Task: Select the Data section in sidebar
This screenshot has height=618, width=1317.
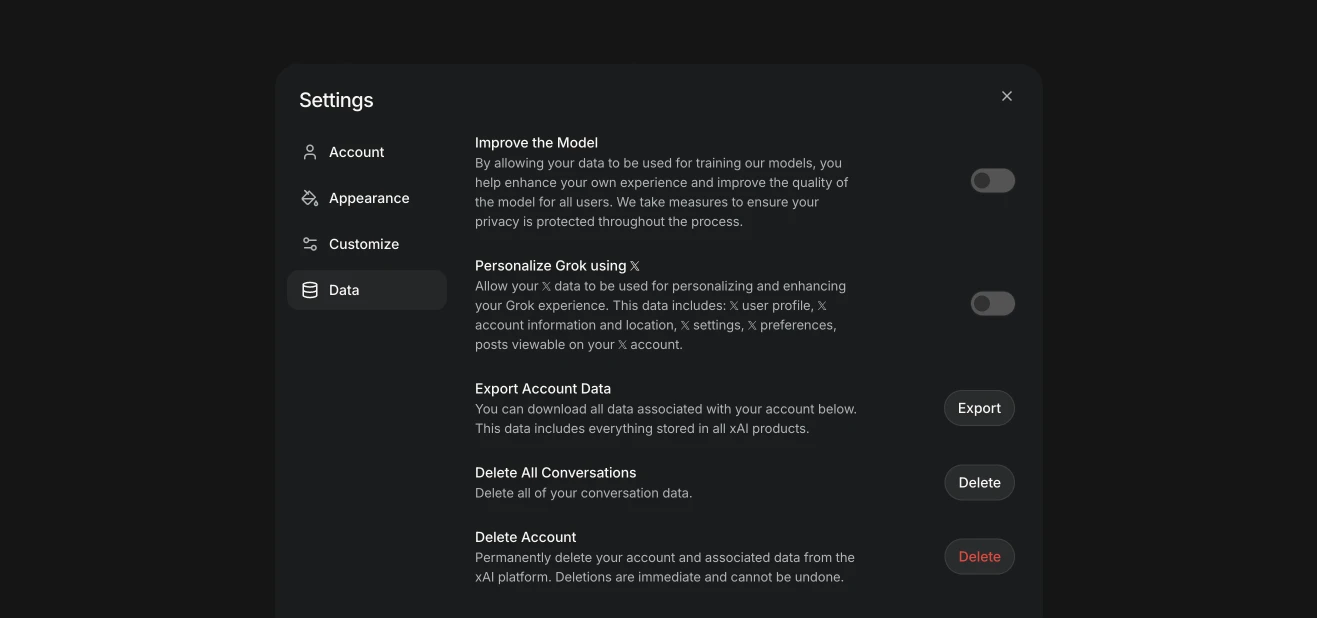Action: (x=344, y=289)
